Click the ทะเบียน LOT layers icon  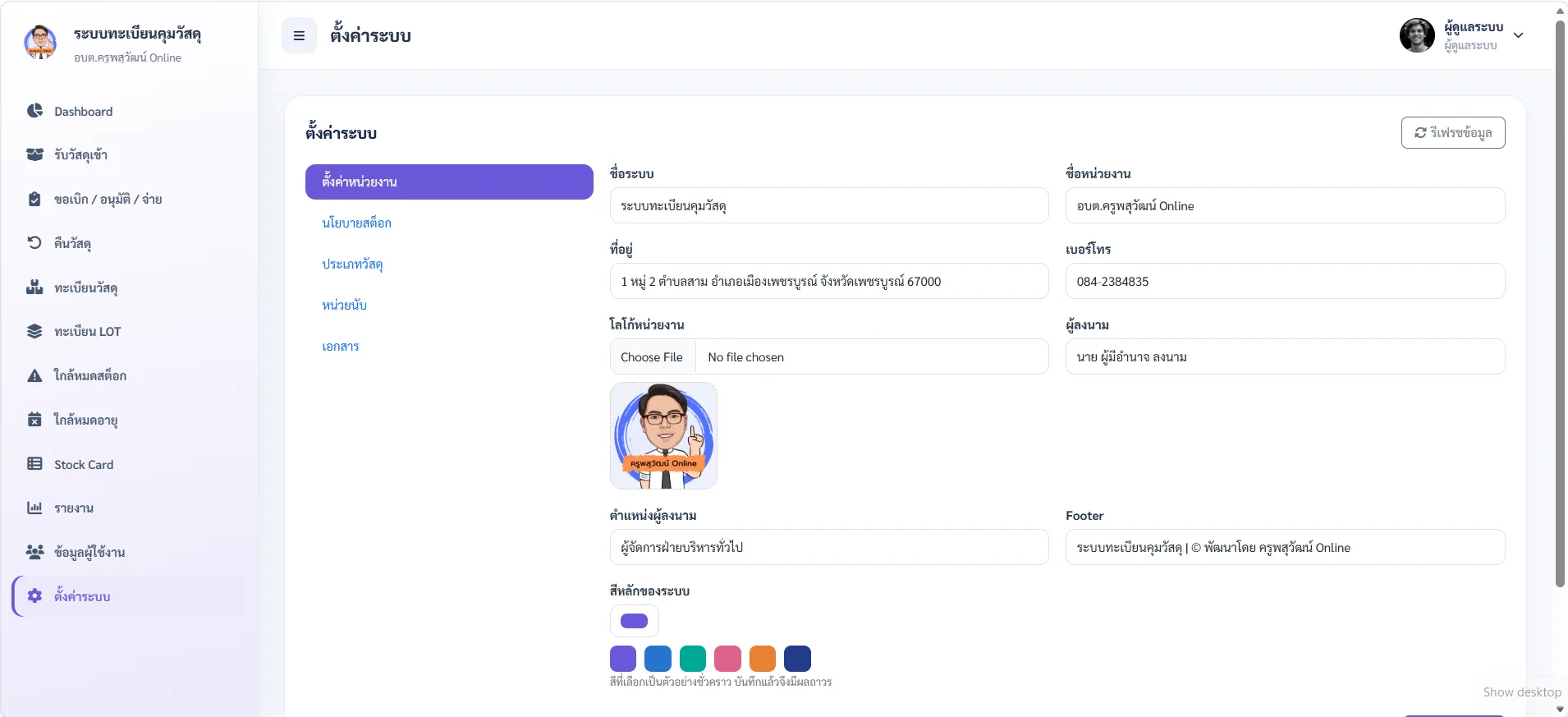[34, 331]
